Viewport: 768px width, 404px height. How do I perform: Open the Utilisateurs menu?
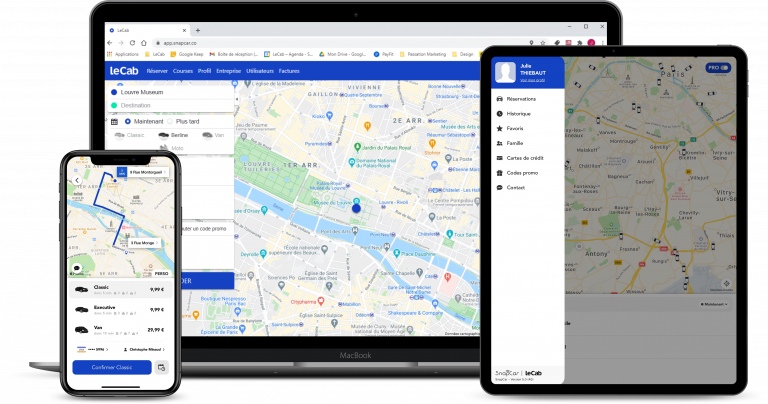tap(260, 71)
